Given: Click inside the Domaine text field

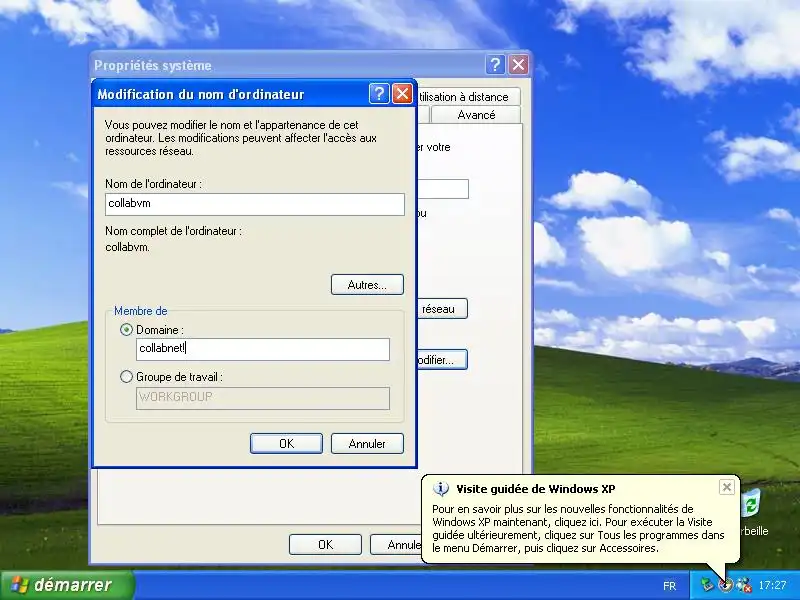Looking at the screenshot, I should (263, 349).
